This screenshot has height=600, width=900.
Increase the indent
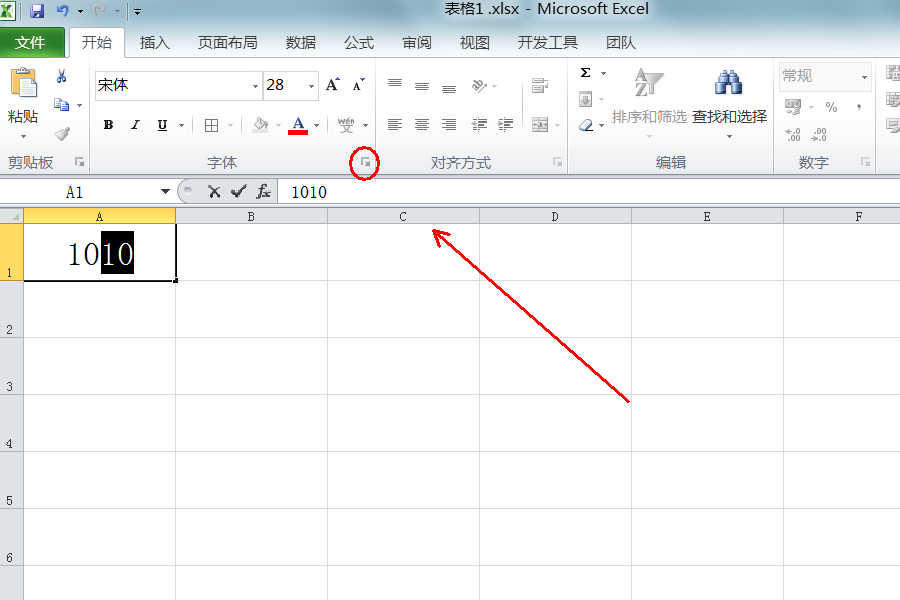tap(505, 125)
